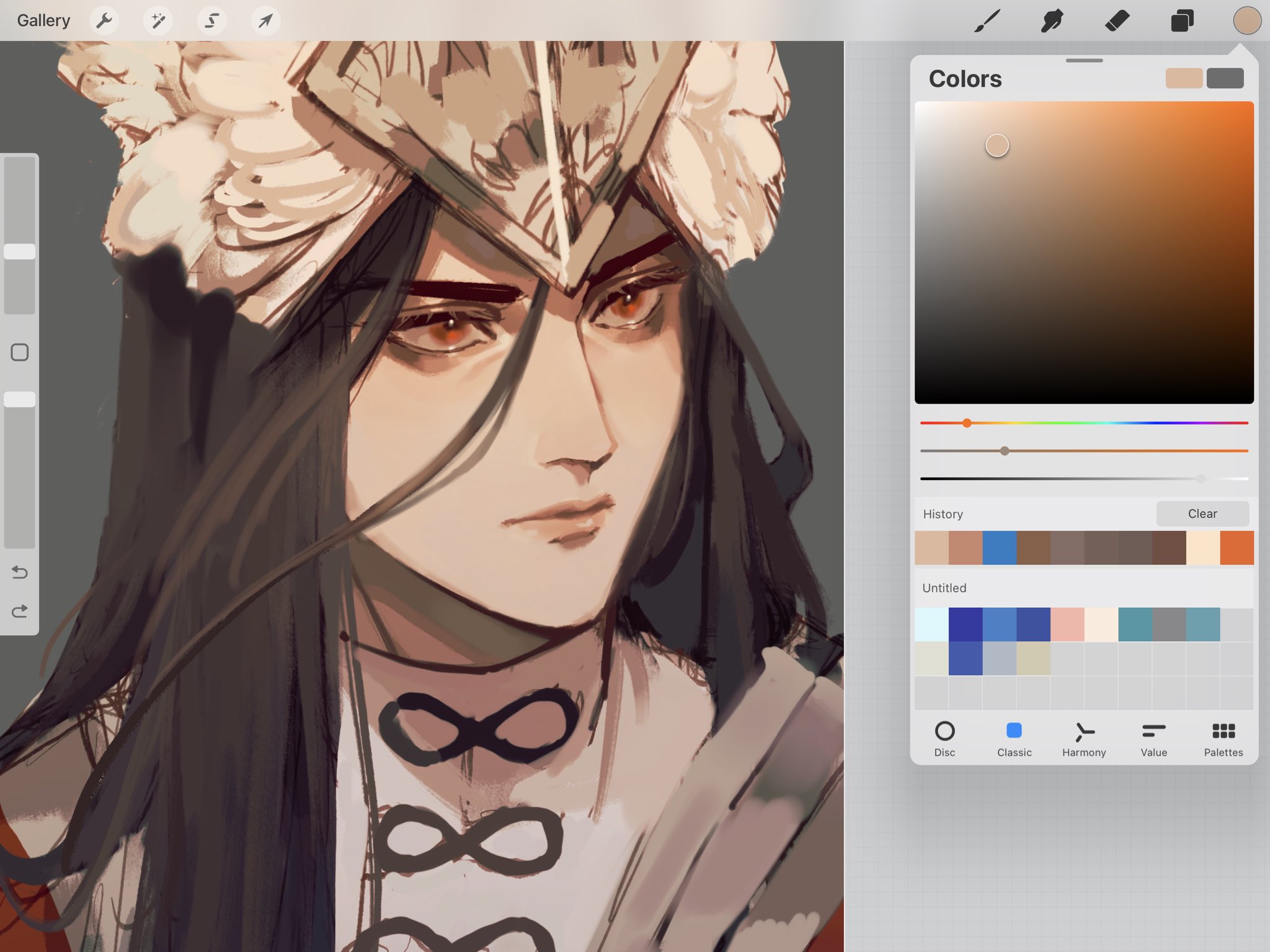This screenshot has width=1270, height=952.
Task: Pick the beige khaki swatch in Untitled palette second row
Action: click(1033, 658)
